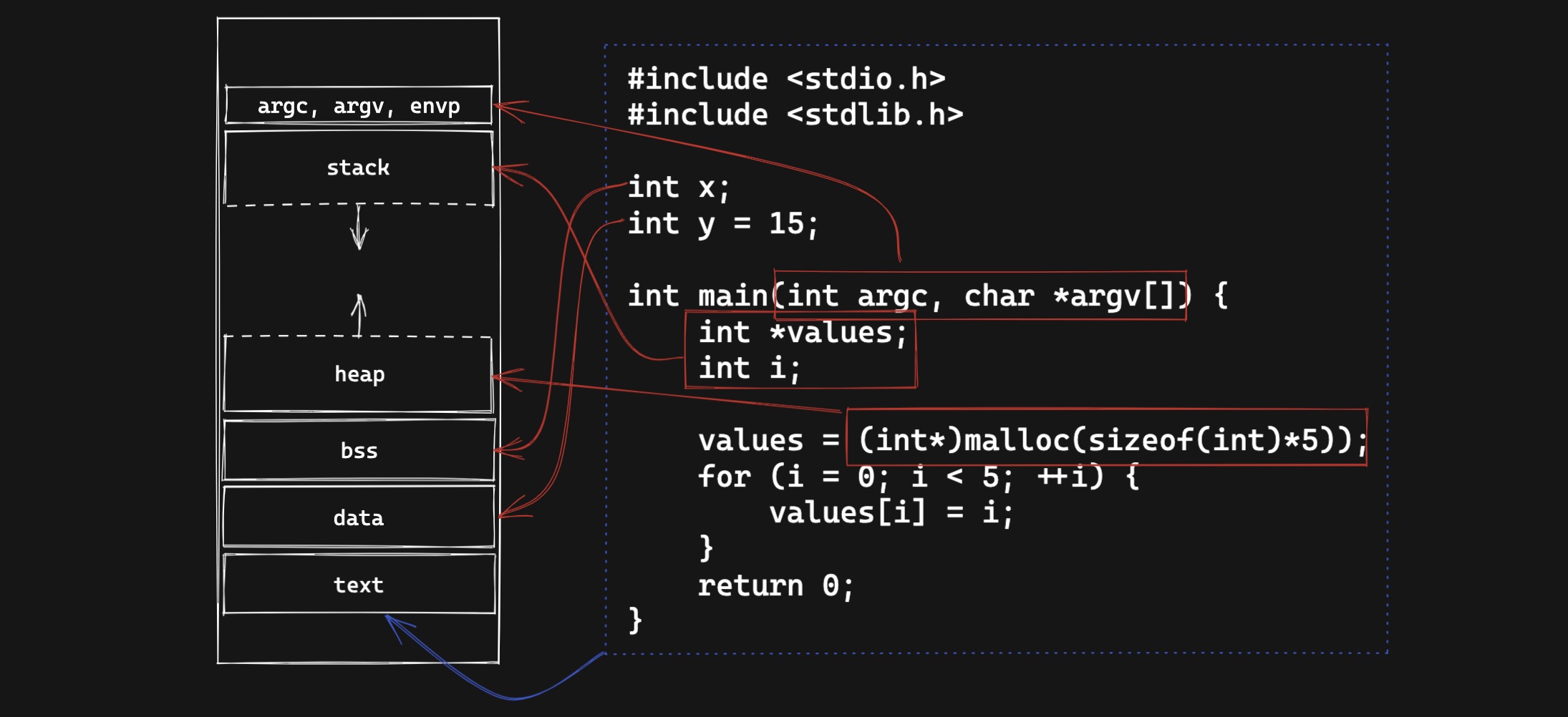Viewport: 1568px width, 717px height.
Task: Click the bss segment box
Action: click(x=358, y=451)
